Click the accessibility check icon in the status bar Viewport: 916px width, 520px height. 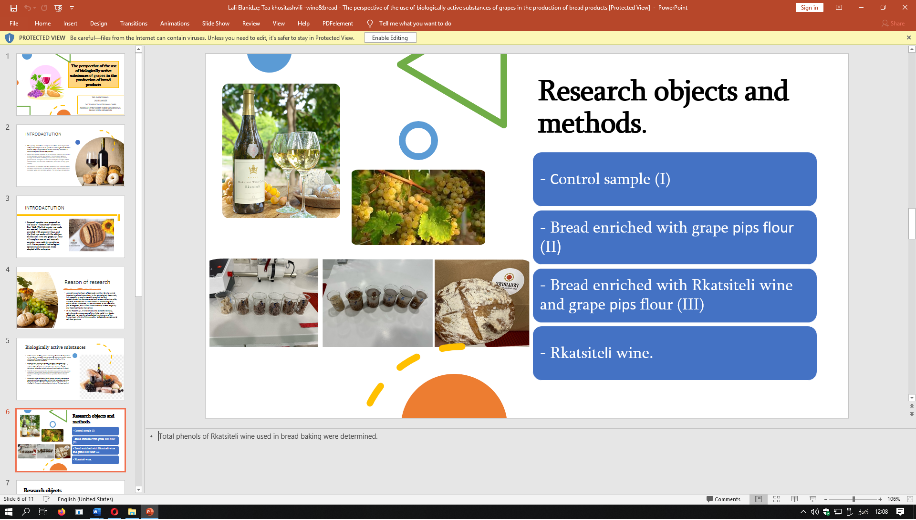[45, 498]
